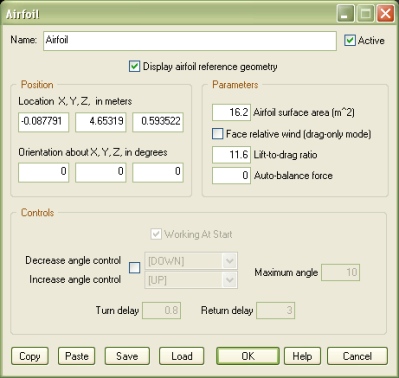Toggle the Active checkbox

pyautogui.click(x=349, y=40)
